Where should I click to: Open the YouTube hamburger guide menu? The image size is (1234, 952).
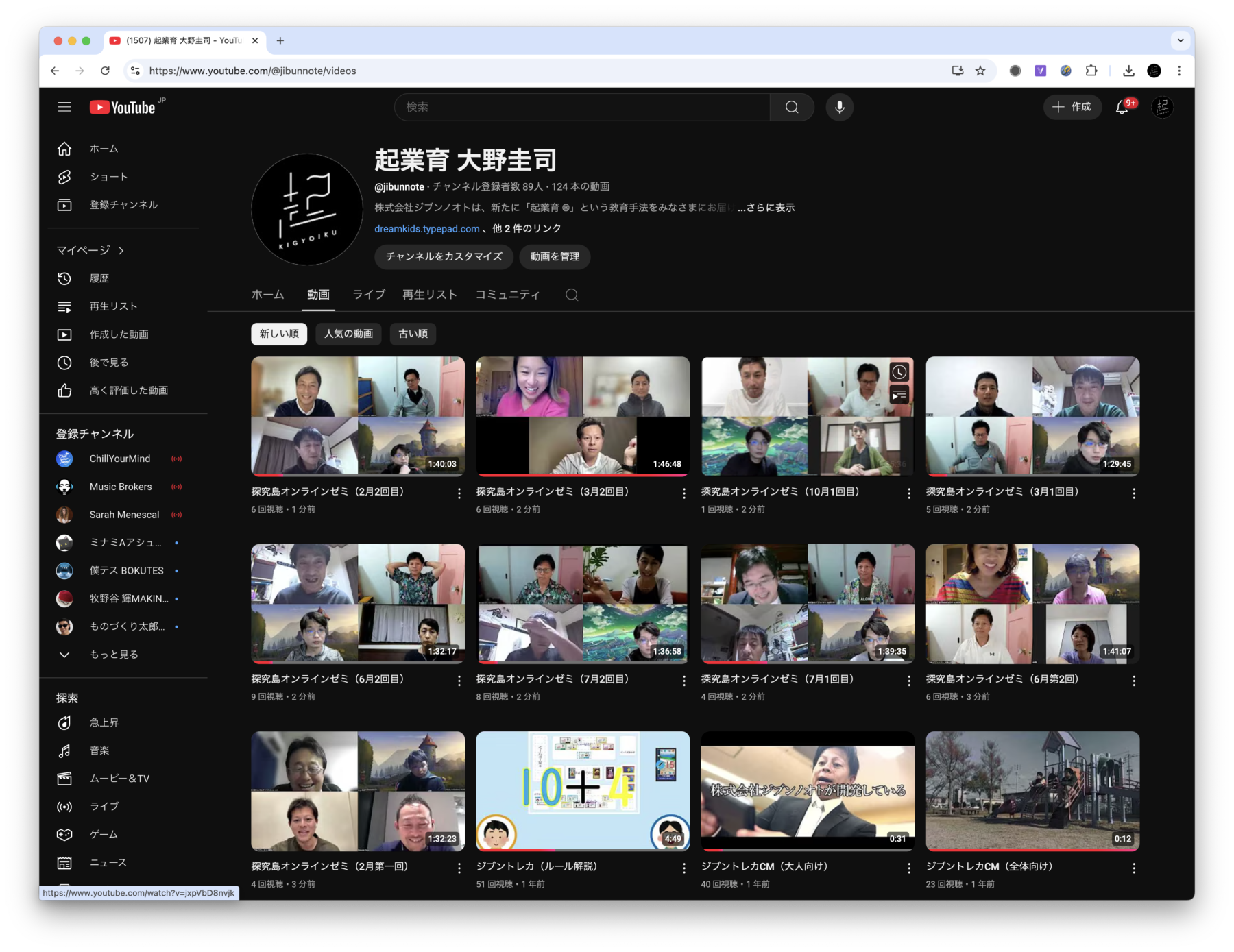pos(64,107)
